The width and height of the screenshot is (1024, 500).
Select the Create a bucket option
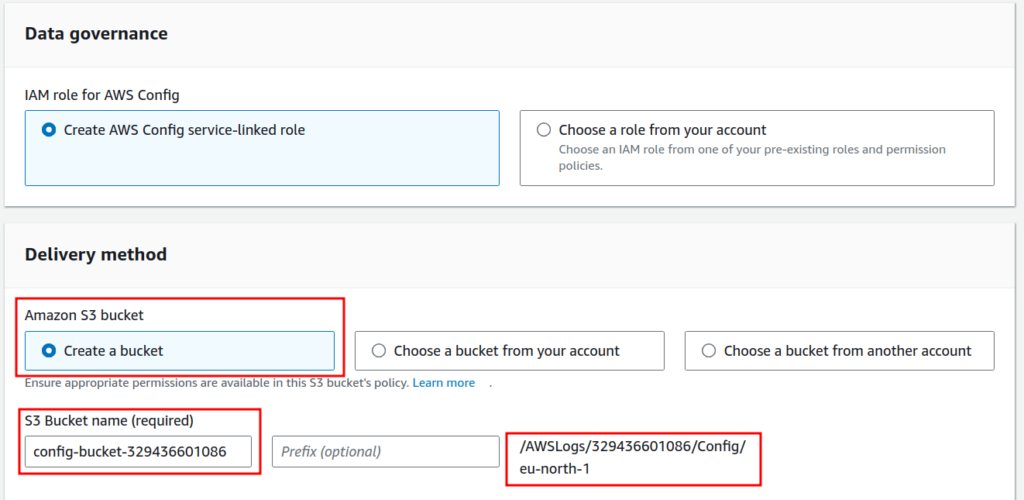point(180,351)
